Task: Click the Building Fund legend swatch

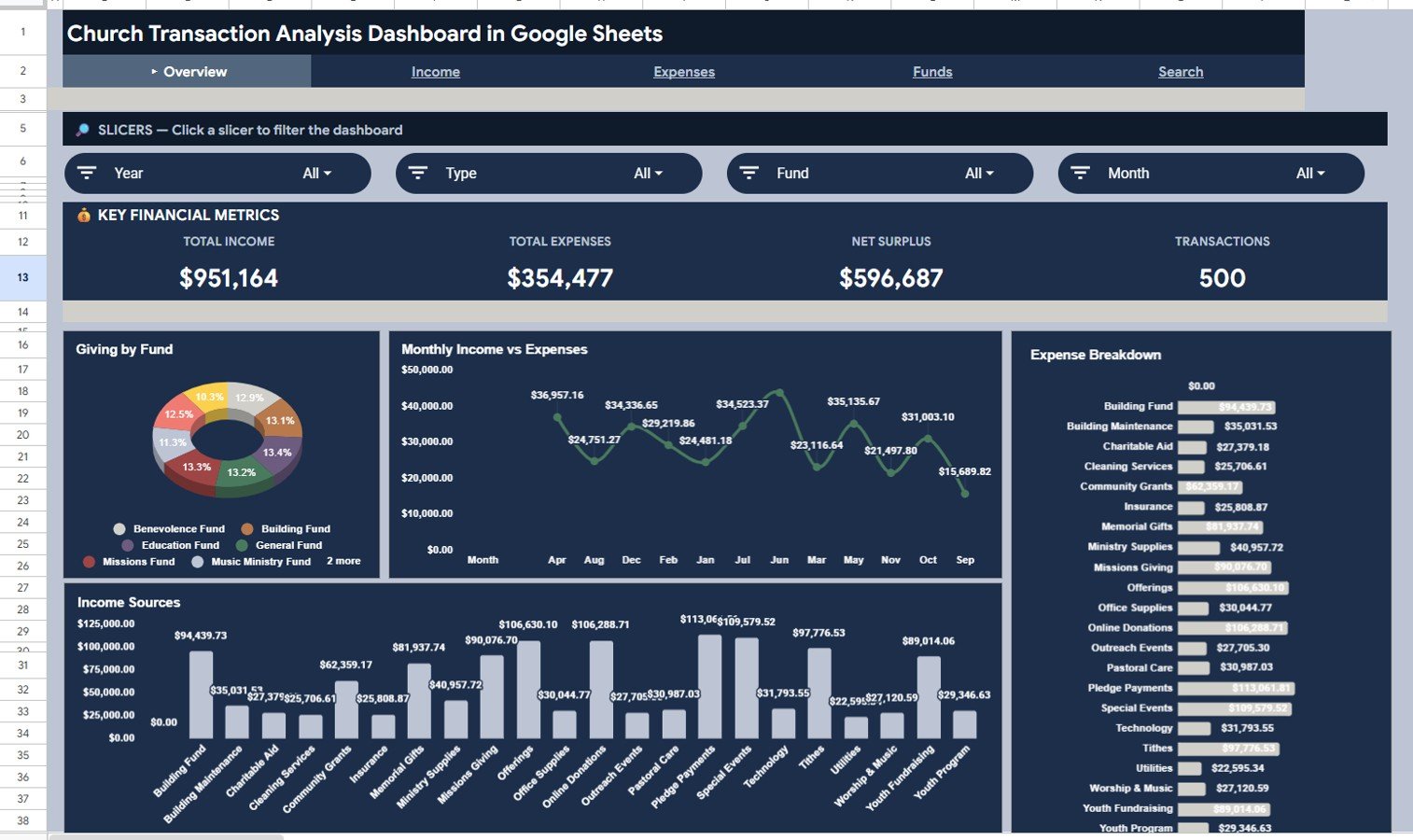Action: click(x=247, y=529)
